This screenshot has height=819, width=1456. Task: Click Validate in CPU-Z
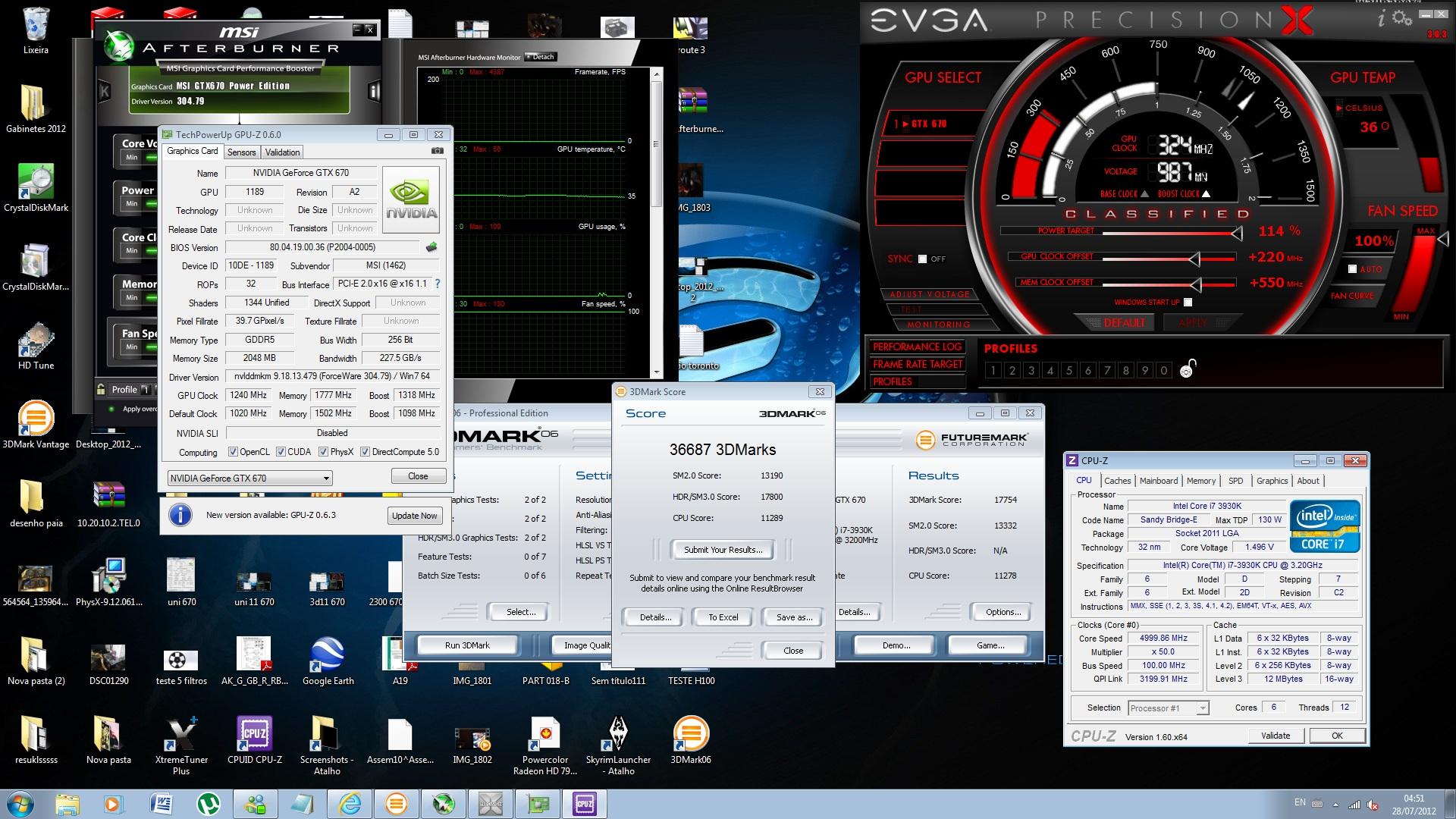[x=1276, y=736]
